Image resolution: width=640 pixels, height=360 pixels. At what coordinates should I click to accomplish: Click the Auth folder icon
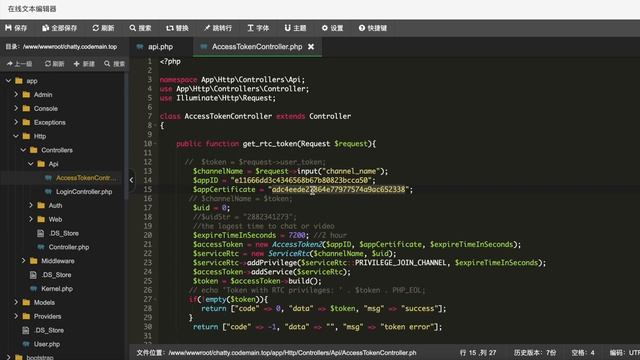(41, 206)
